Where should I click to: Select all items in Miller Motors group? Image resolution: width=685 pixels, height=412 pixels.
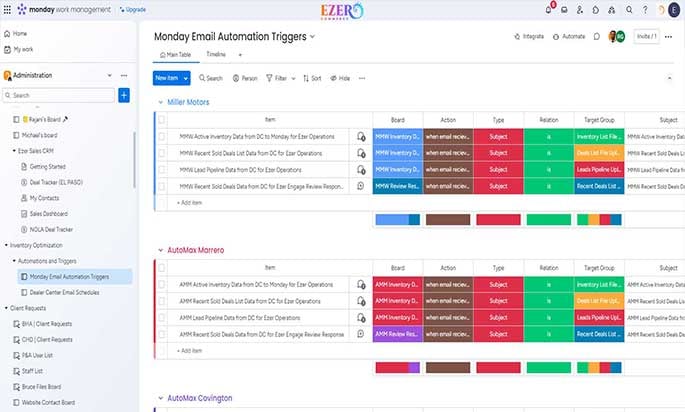pos(162,119)
